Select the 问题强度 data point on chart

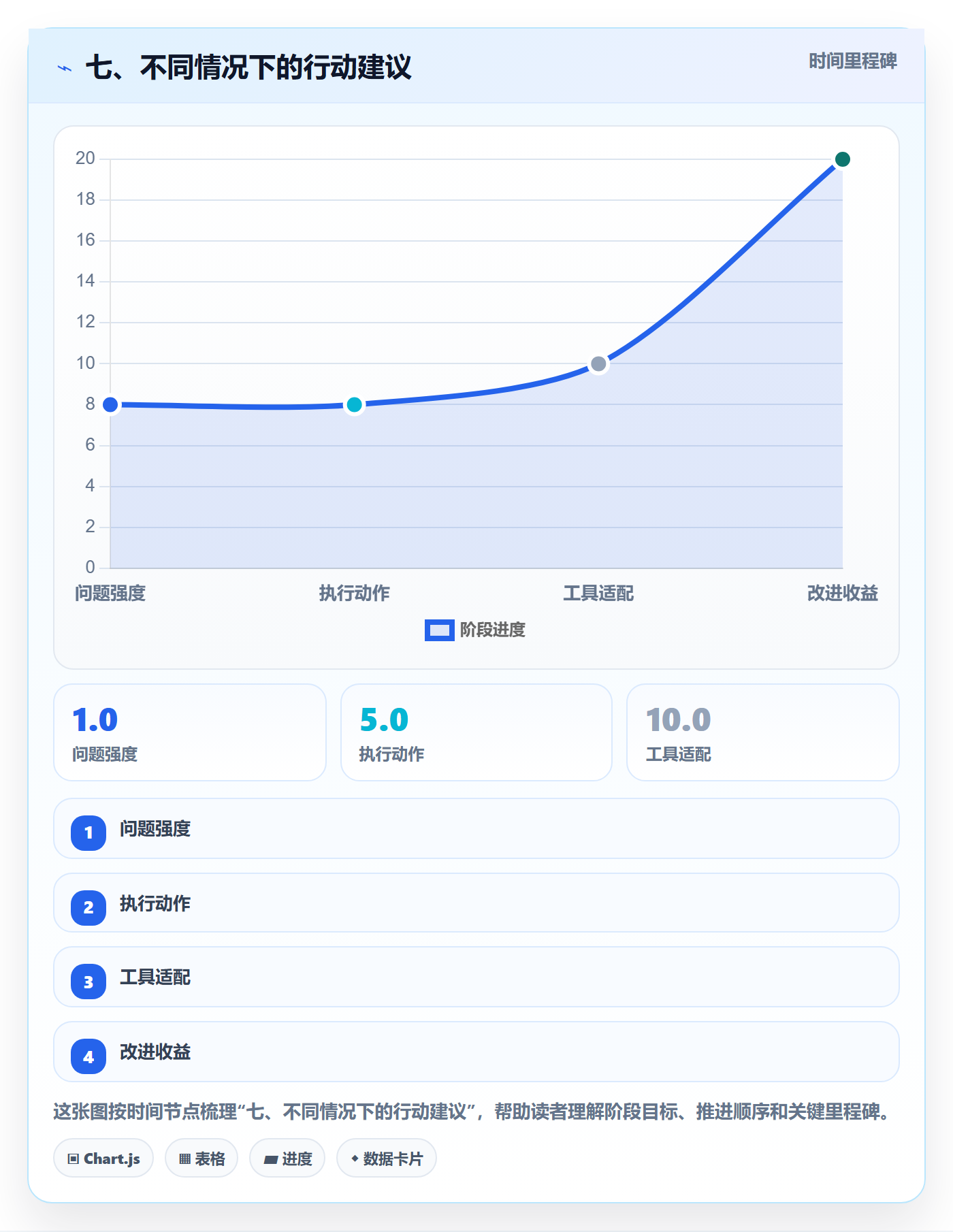pos(110,405)
